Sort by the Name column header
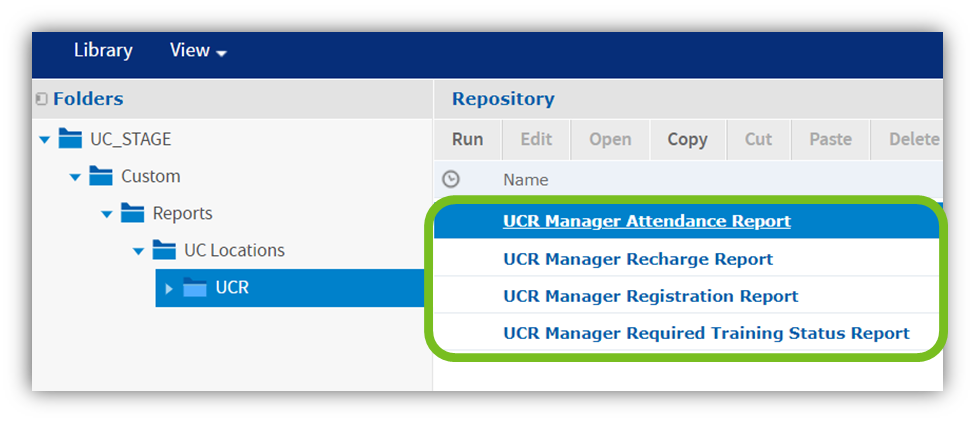Viewport: 975px width, 423px height. [x=526, y=180]
